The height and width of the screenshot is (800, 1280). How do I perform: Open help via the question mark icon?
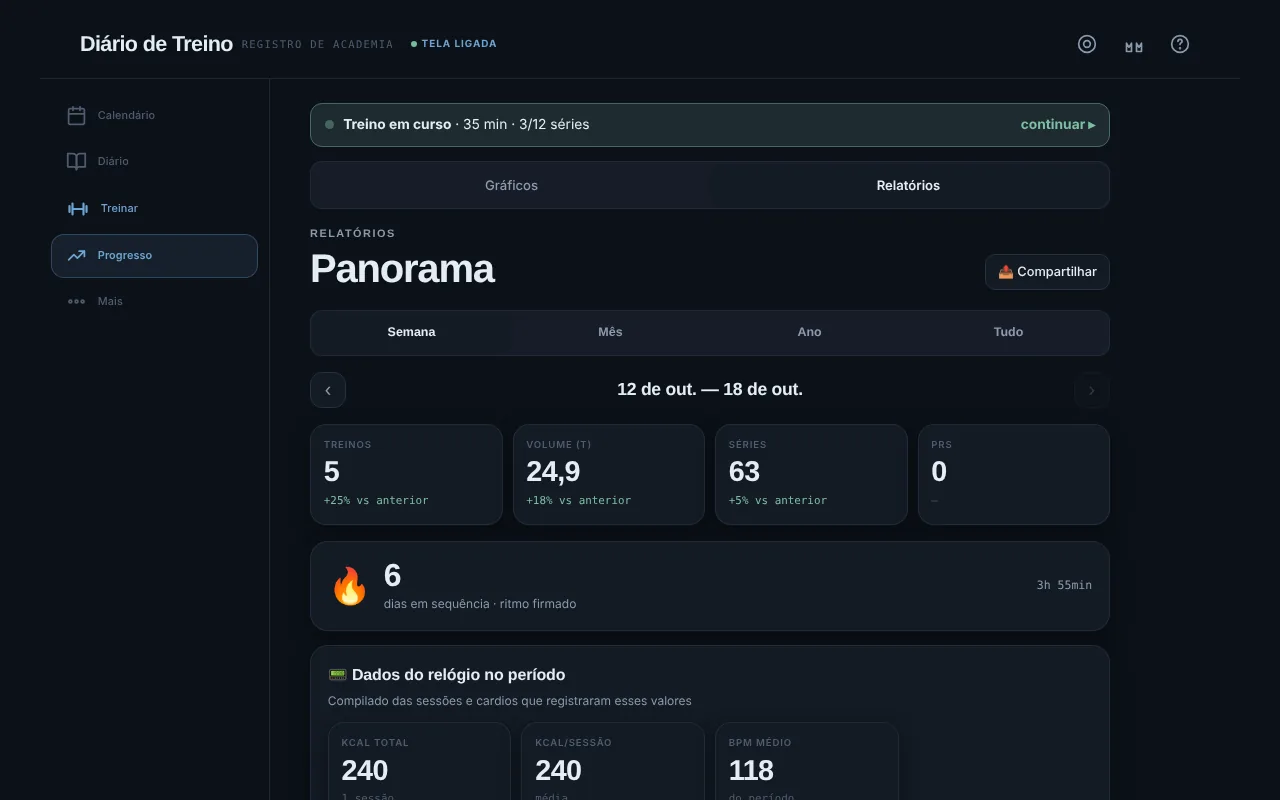click(1180, 44)
